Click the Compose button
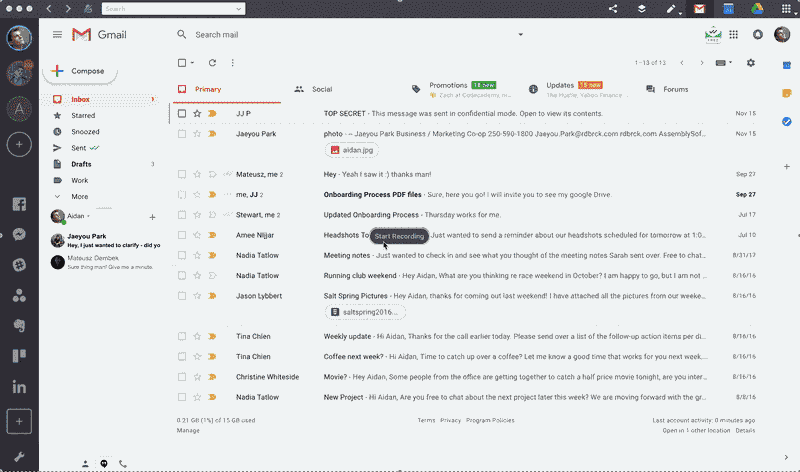 coord(80,71)
